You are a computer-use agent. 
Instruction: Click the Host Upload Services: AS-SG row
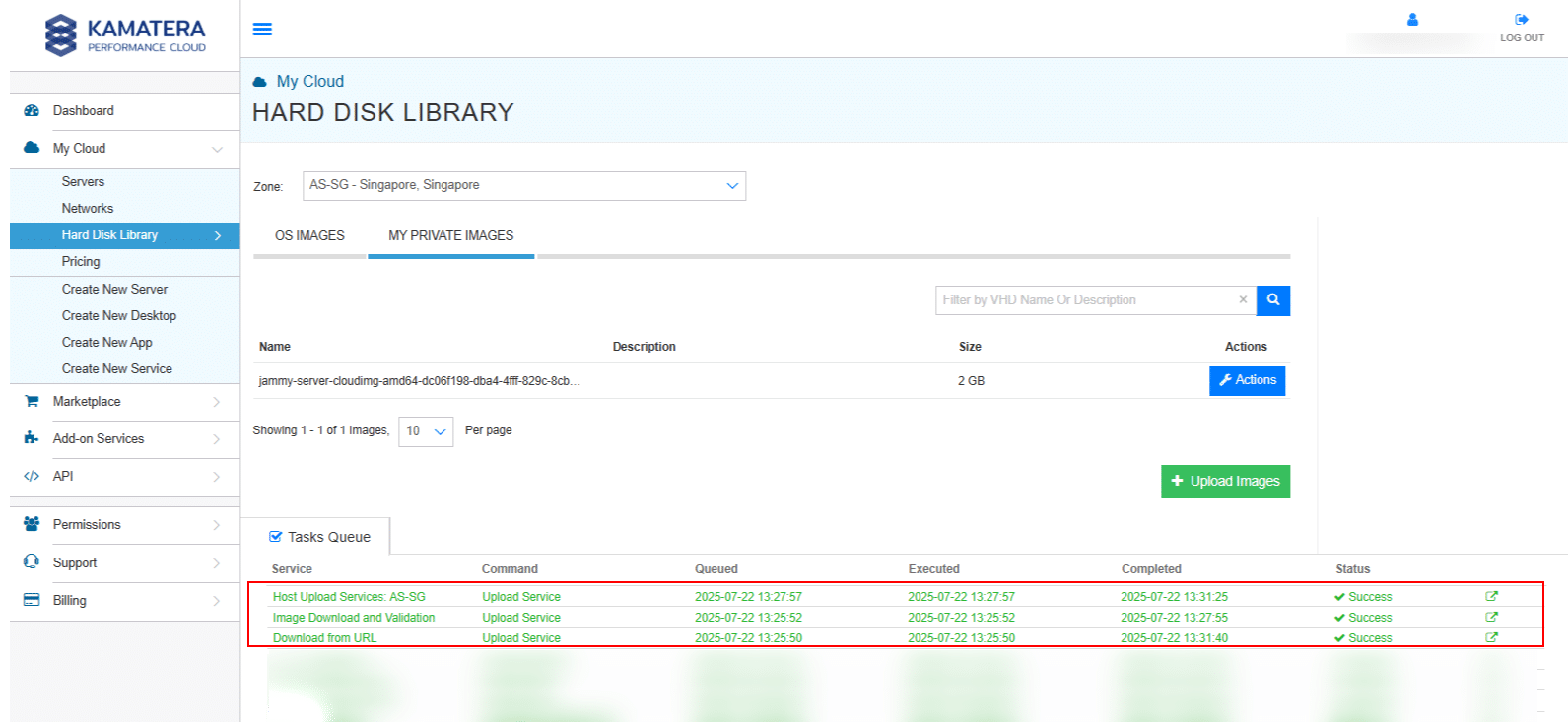895,596
